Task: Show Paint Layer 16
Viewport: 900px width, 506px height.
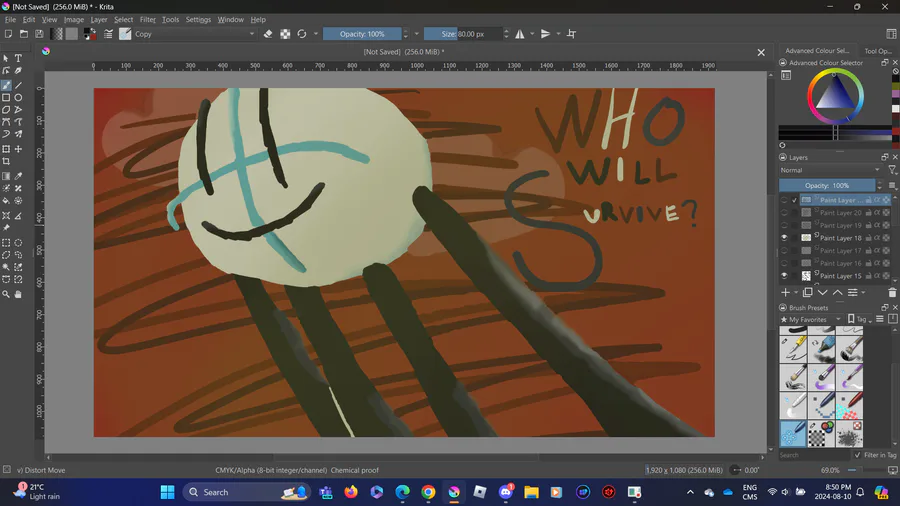Action: click(784, 263)
